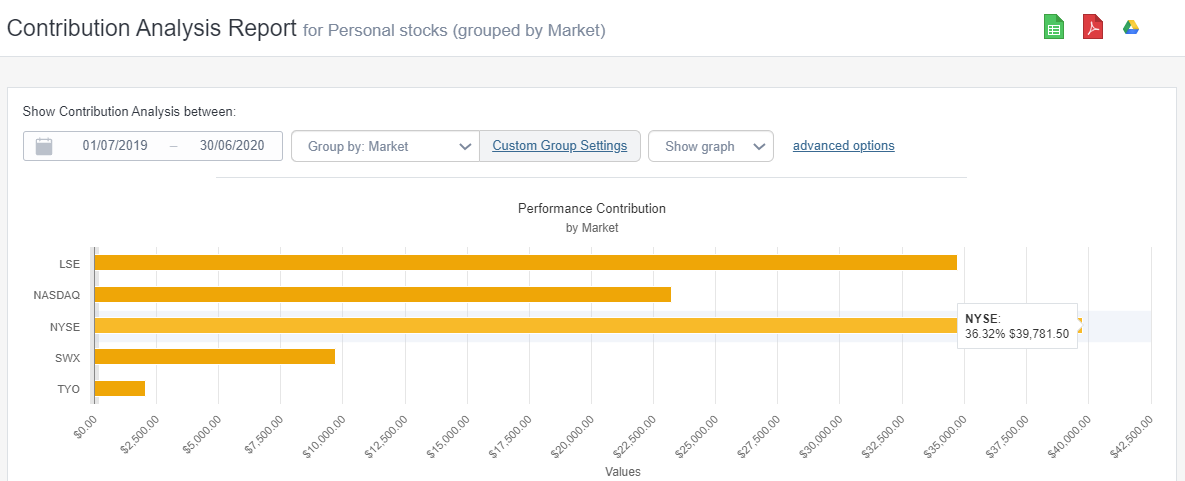
Task: Click the Contribution Analysis Report heading
Action: (151, 28)
